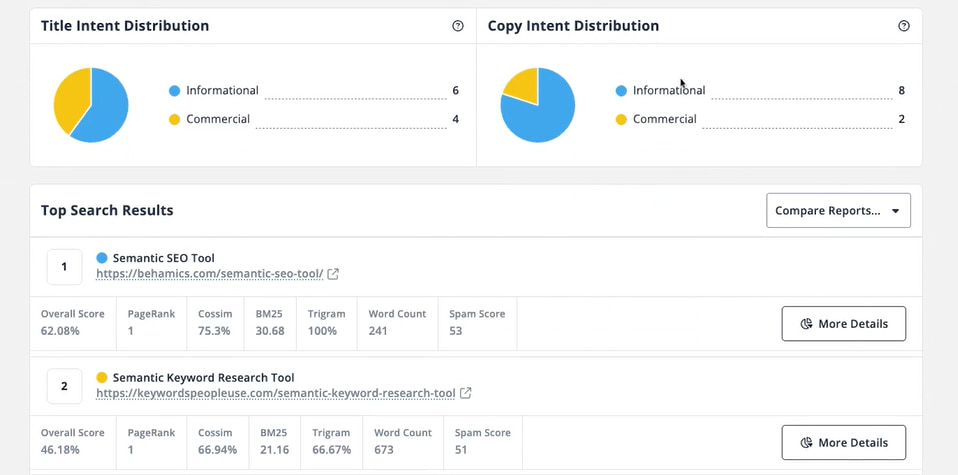The image size is (958, 475).
Task: Open the behamics.com semantic-seo-tool link
Action: coord(210,274)
